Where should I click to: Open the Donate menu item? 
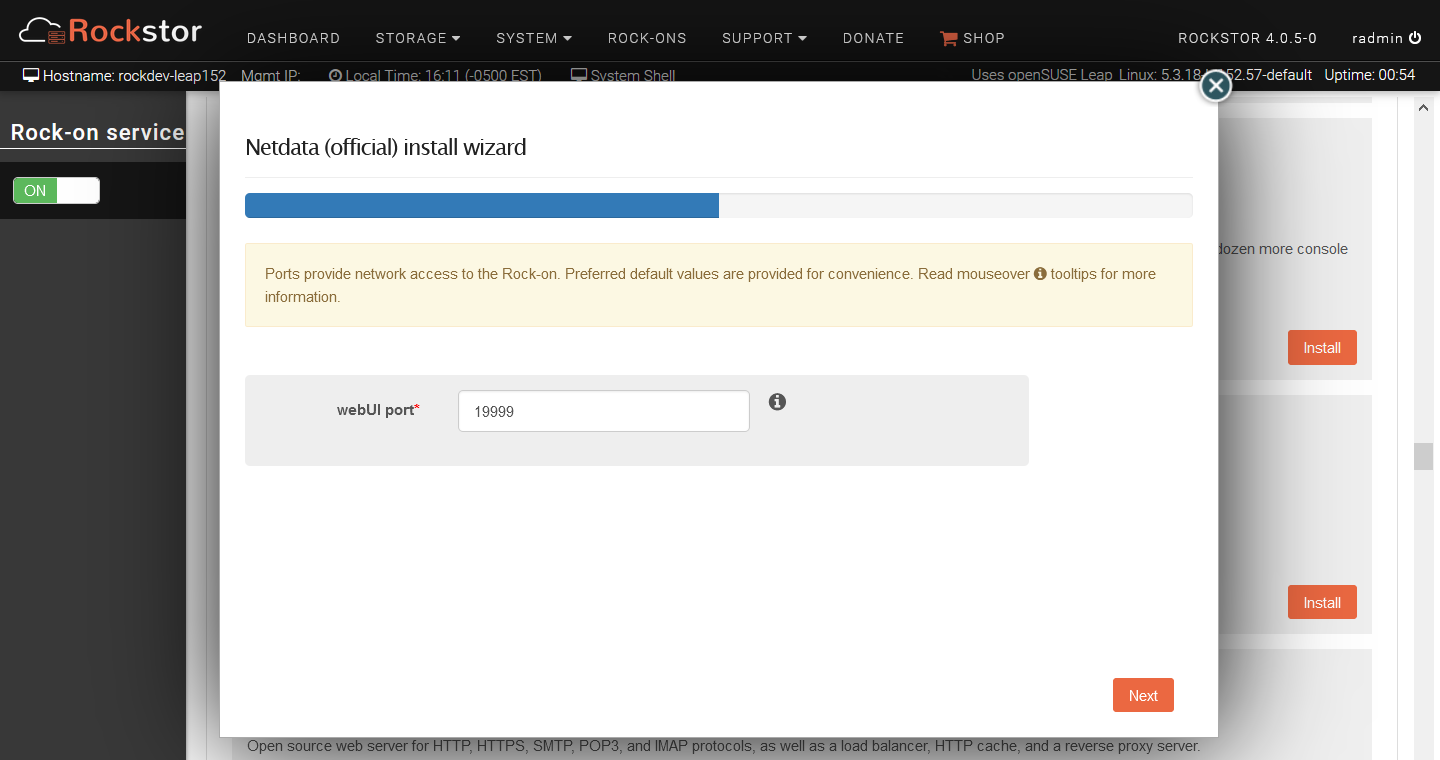[x=873, y=38]
